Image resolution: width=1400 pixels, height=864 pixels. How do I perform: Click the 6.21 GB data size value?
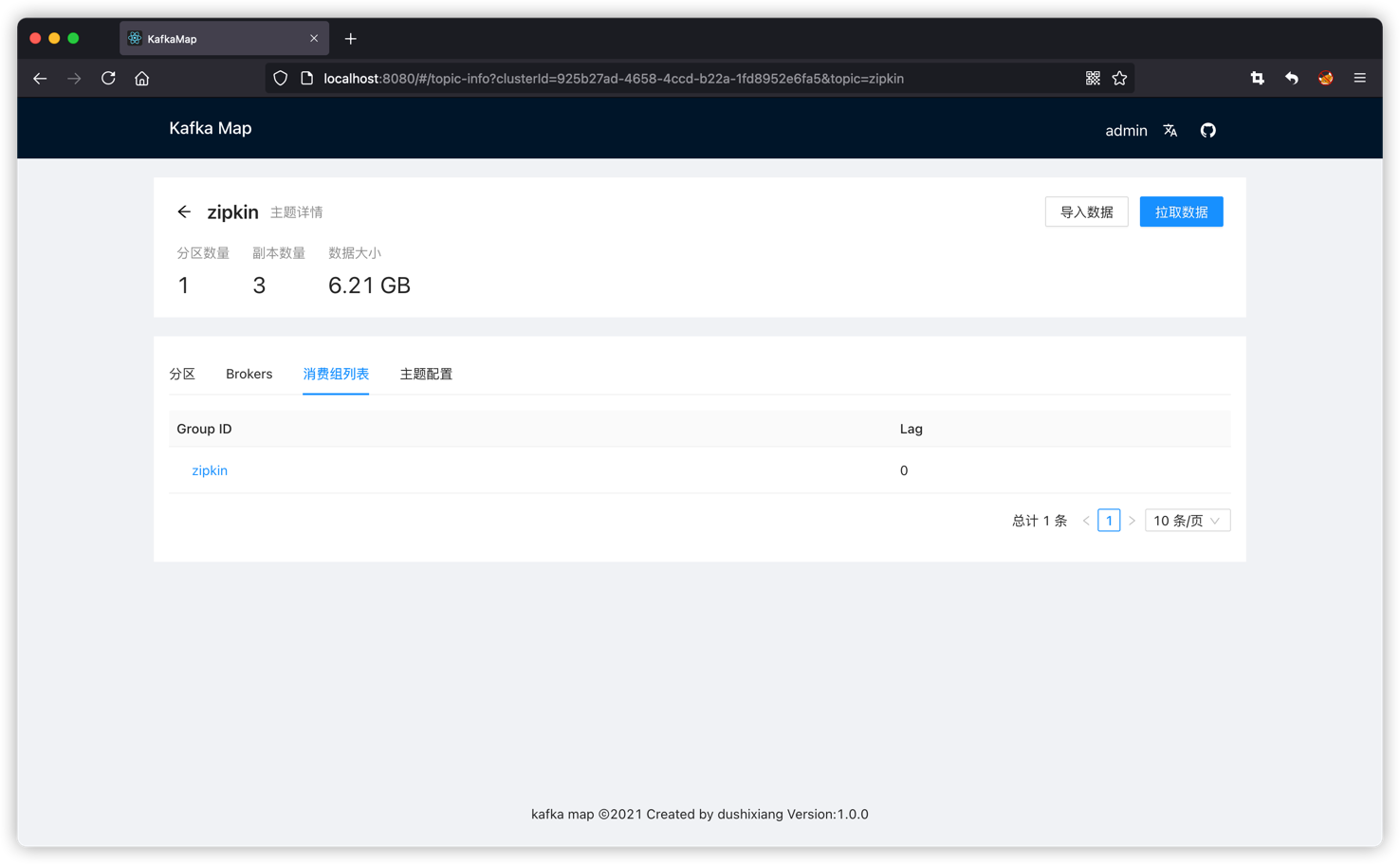click(369, 285)
